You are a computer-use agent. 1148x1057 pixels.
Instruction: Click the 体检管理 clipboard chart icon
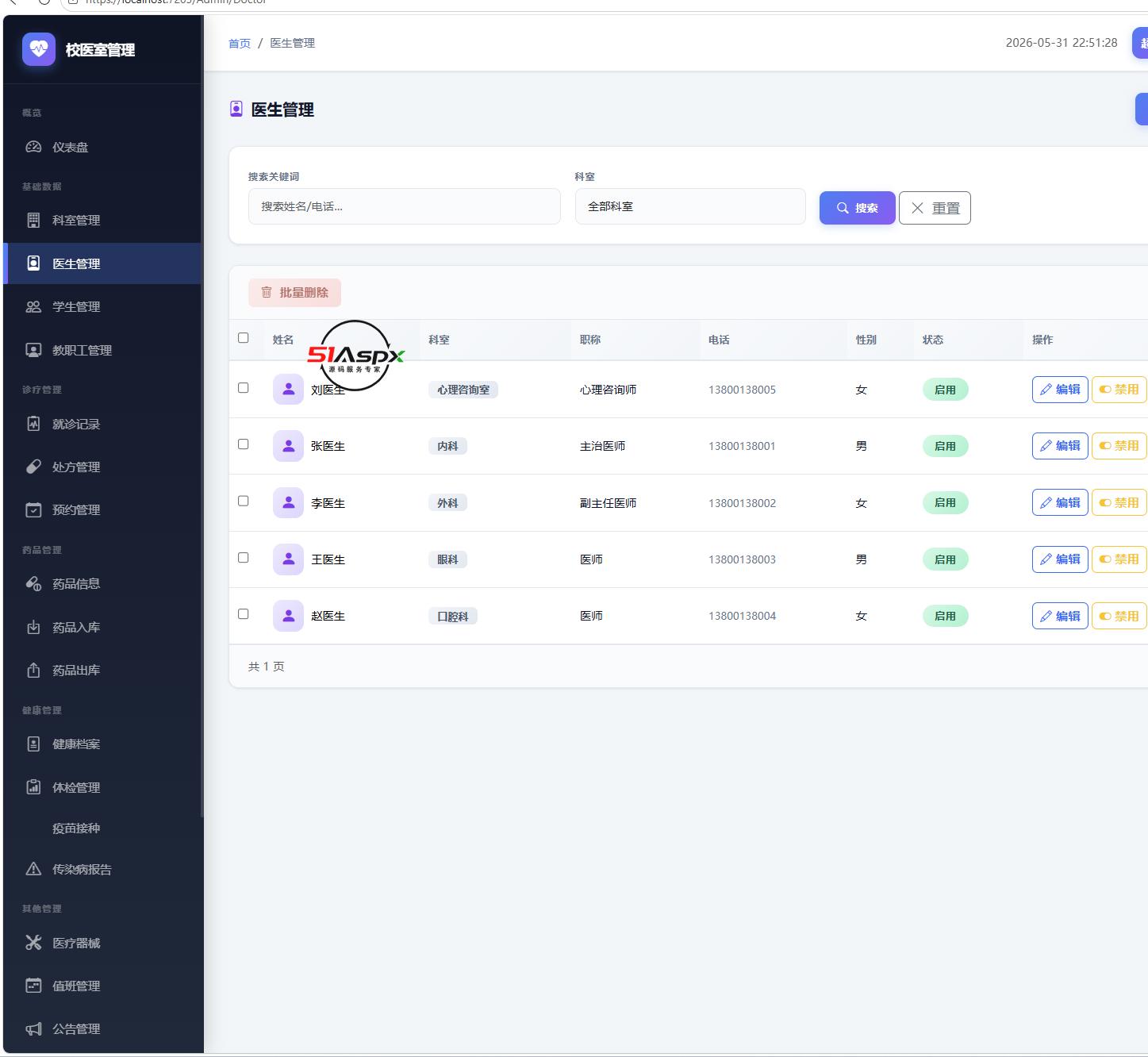pyautogui.click(x=33, y=787)
